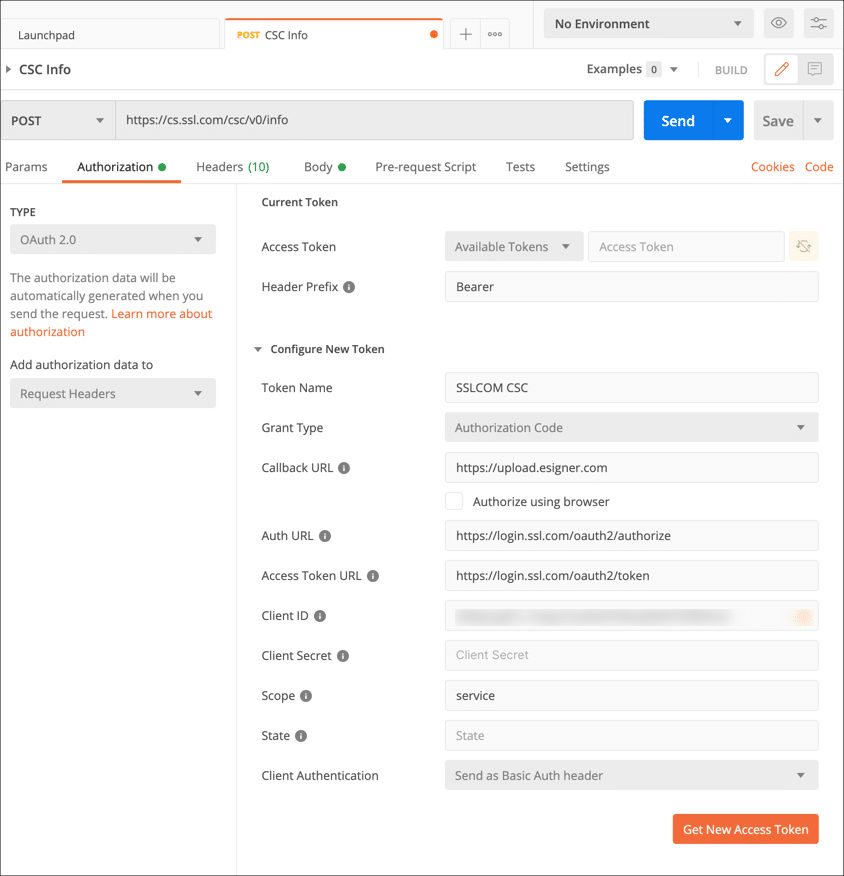Click the blue Send button
Image resolution: width=844 pixels, height=876 pixels.
pos(677,120)
